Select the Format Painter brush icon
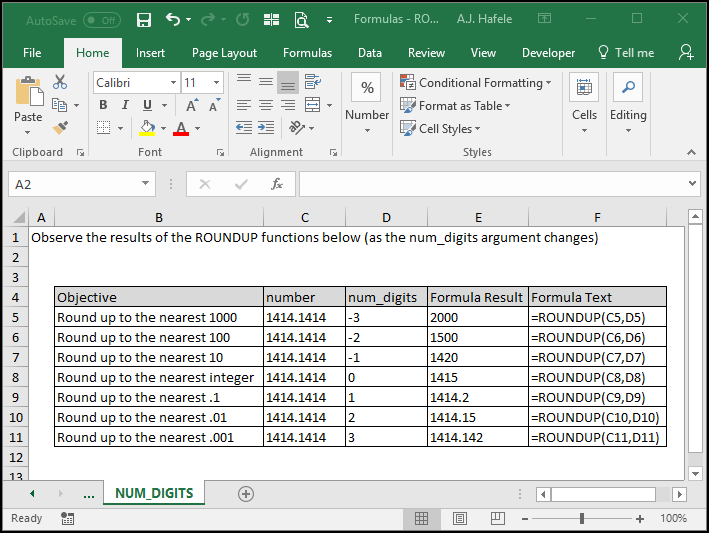Viewport: 709px width, 533px height. 60,128
